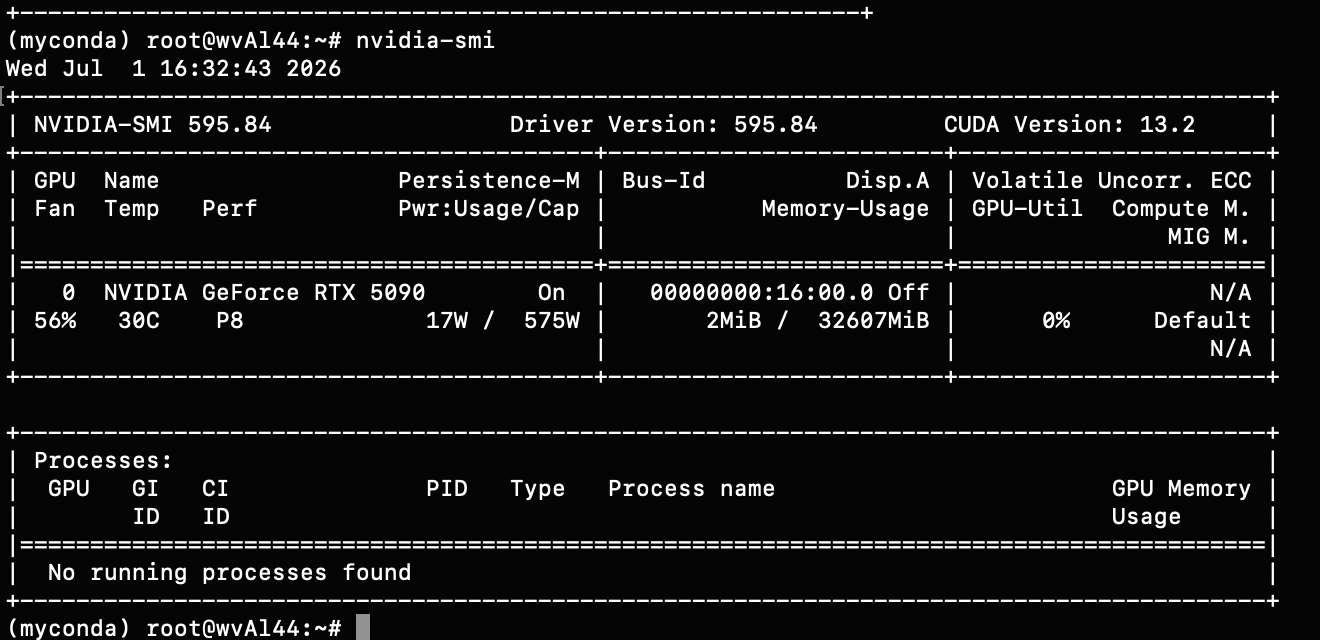Click total memory '32607MiB'
The width and height of the screenshot is (1320, 640).
pyautogui.click(x=874, y=321)
